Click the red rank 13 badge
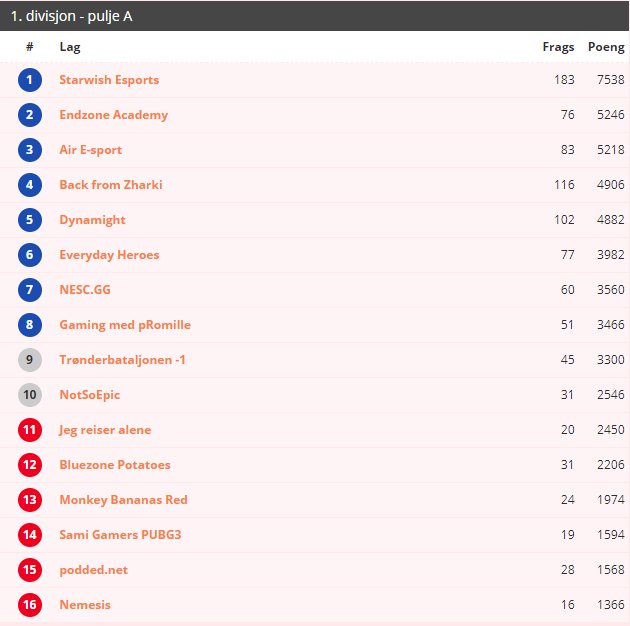The image size is (630, 626). point(30,500)
